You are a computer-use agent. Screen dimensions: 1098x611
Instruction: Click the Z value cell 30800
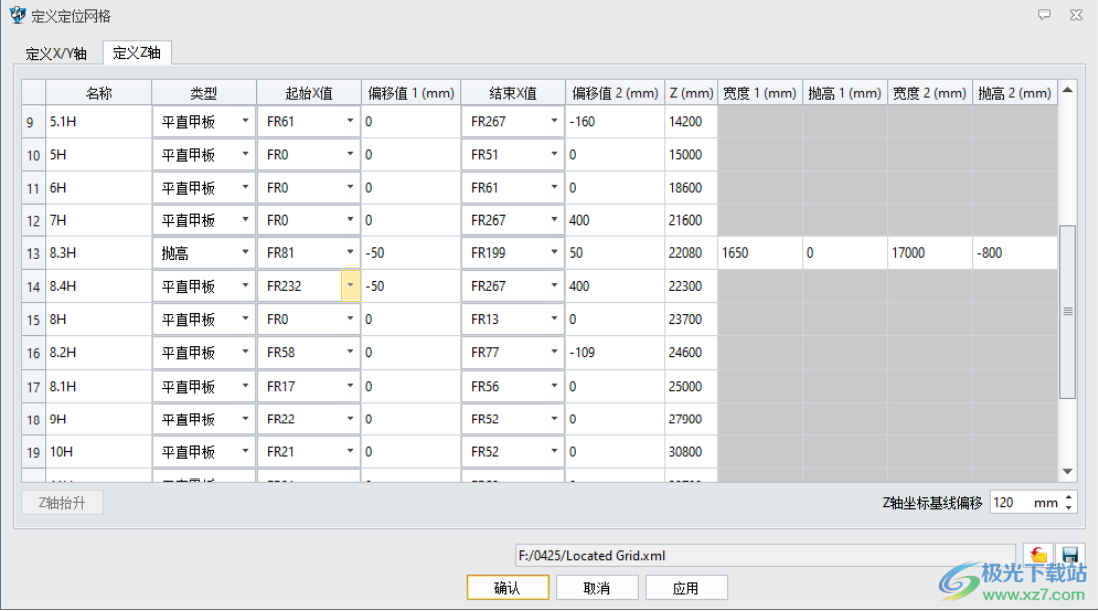[x=691, y=451]
